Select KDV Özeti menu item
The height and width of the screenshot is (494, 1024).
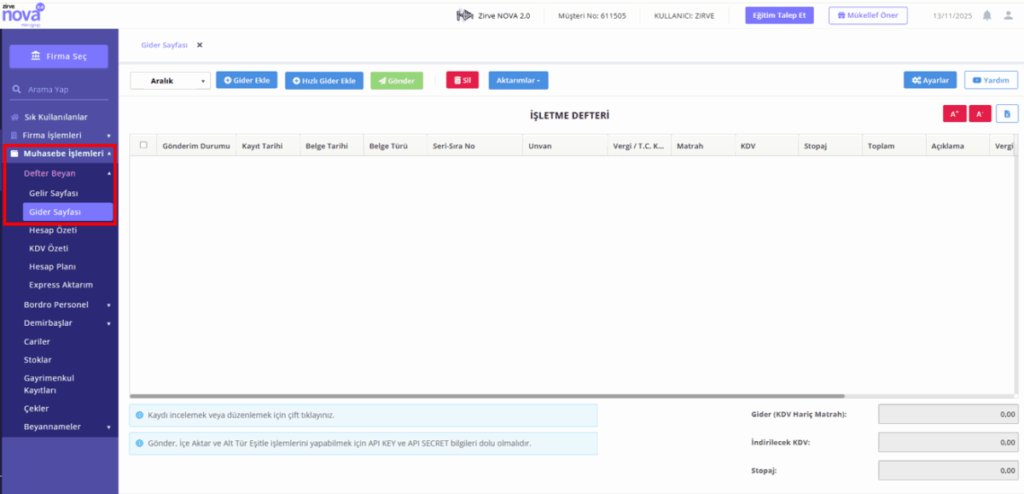[x=48, y=249]
